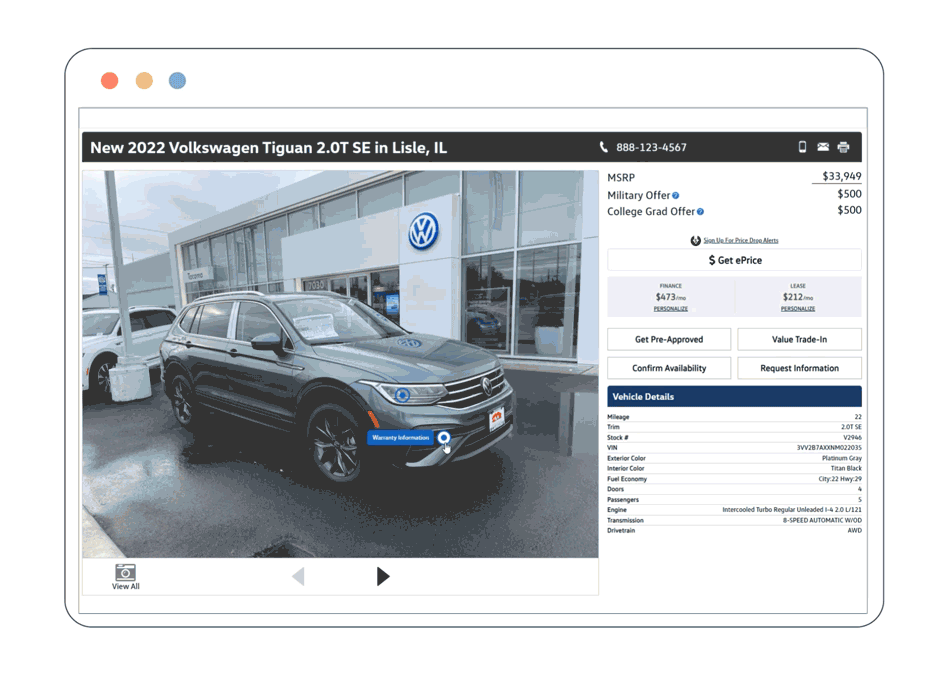
Task: Click the Drivetrain AWD value
Action: (854, 530)
